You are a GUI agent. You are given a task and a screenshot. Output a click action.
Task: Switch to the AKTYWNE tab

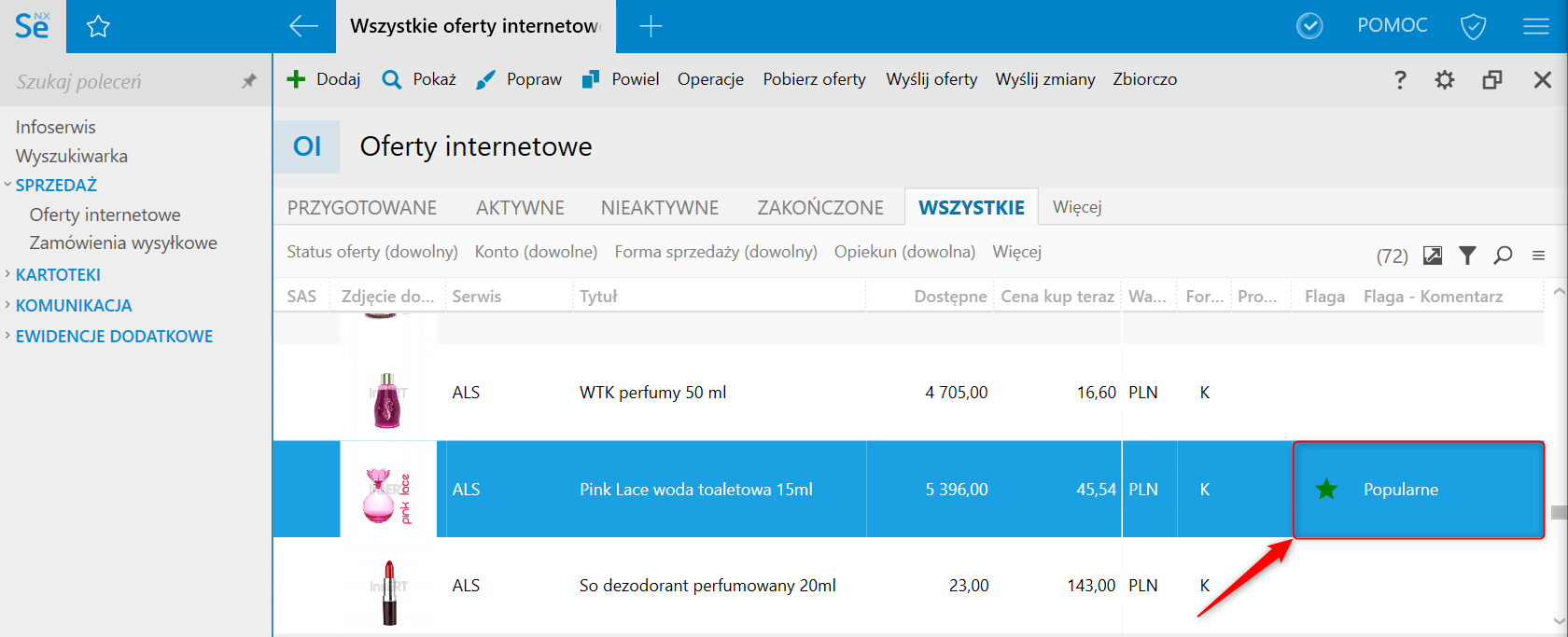pyautogui.click(x=520, y=208)
